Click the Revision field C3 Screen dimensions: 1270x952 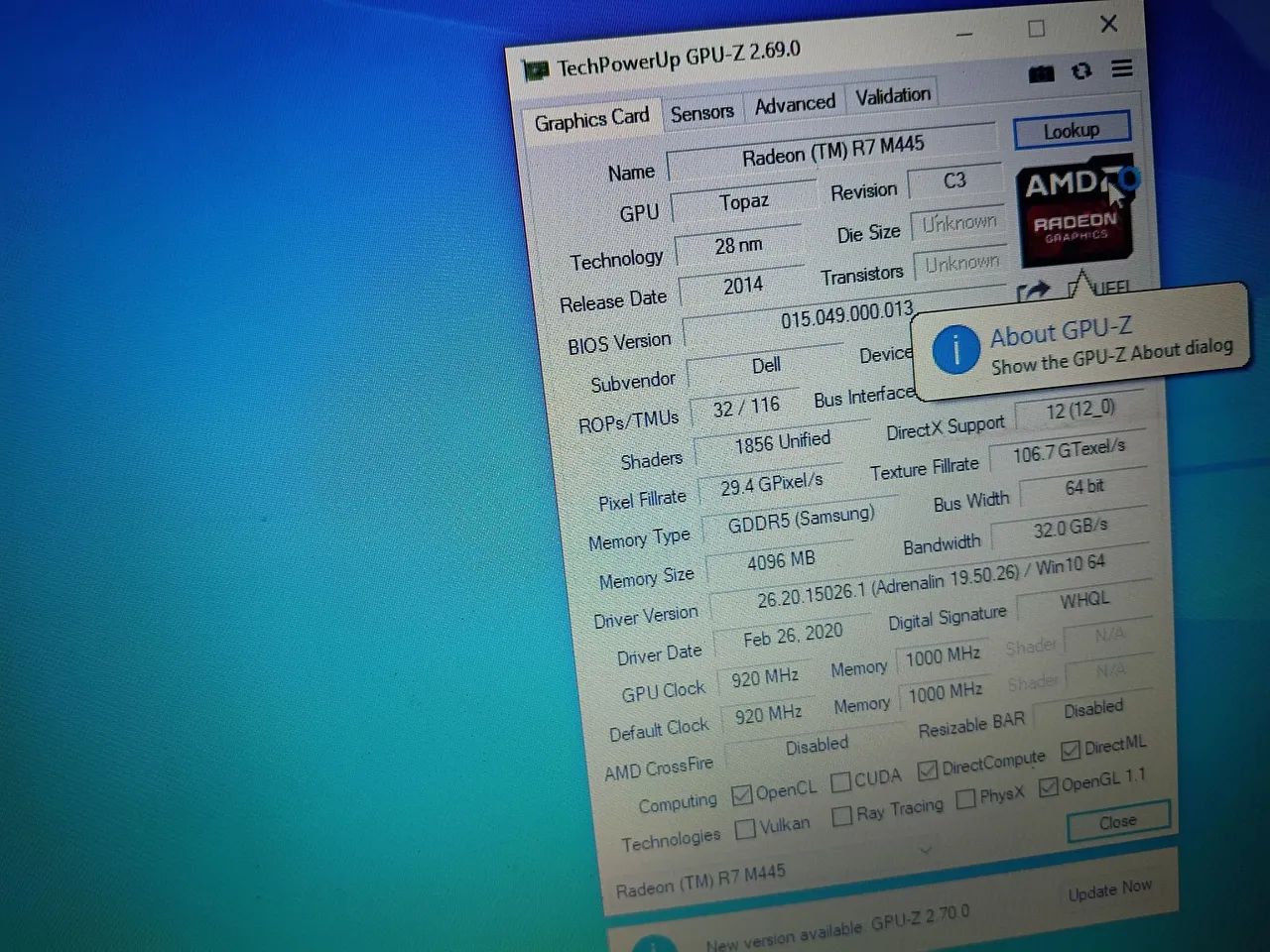coord(953,180)
